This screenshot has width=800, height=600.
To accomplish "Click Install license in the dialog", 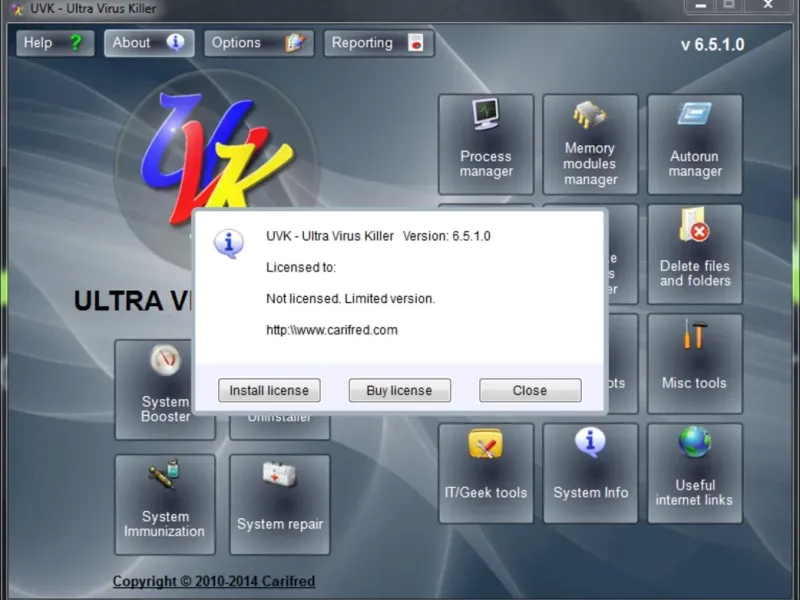I will [269, 390].
